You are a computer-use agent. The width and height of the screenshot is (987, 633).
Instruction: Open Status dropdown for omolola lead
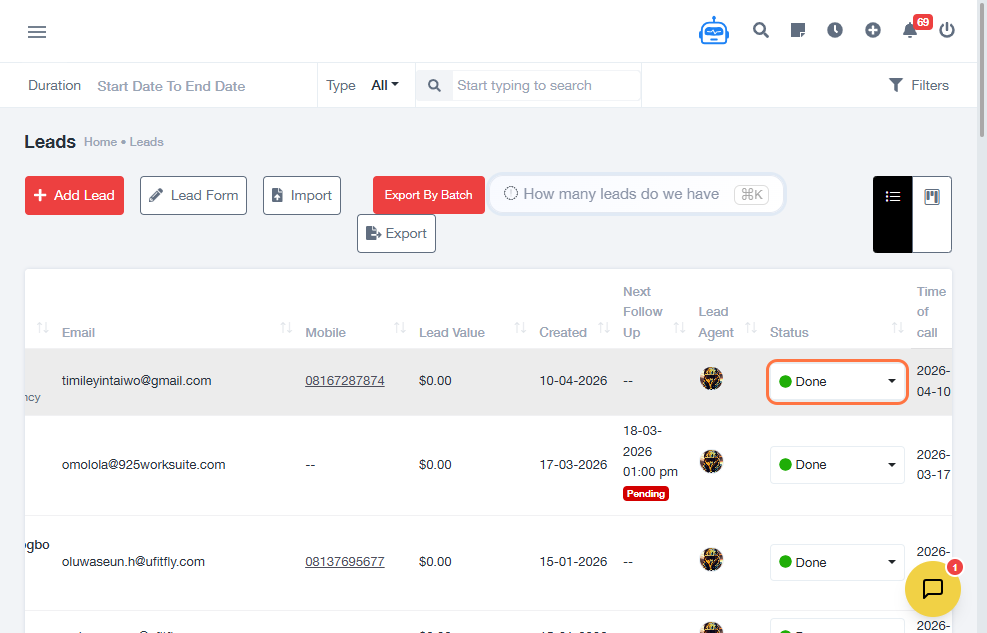[837, 465]
